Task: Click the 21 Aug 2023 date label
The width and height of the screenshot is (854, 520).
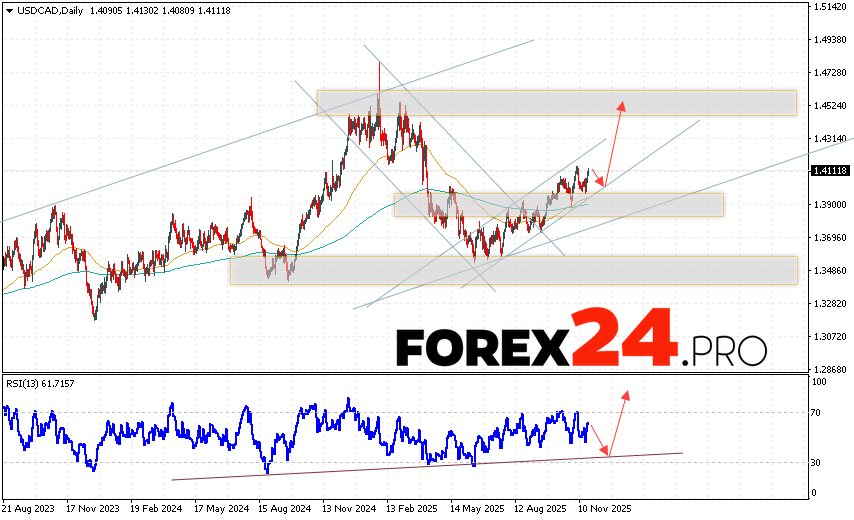Action: coord(29,509)
